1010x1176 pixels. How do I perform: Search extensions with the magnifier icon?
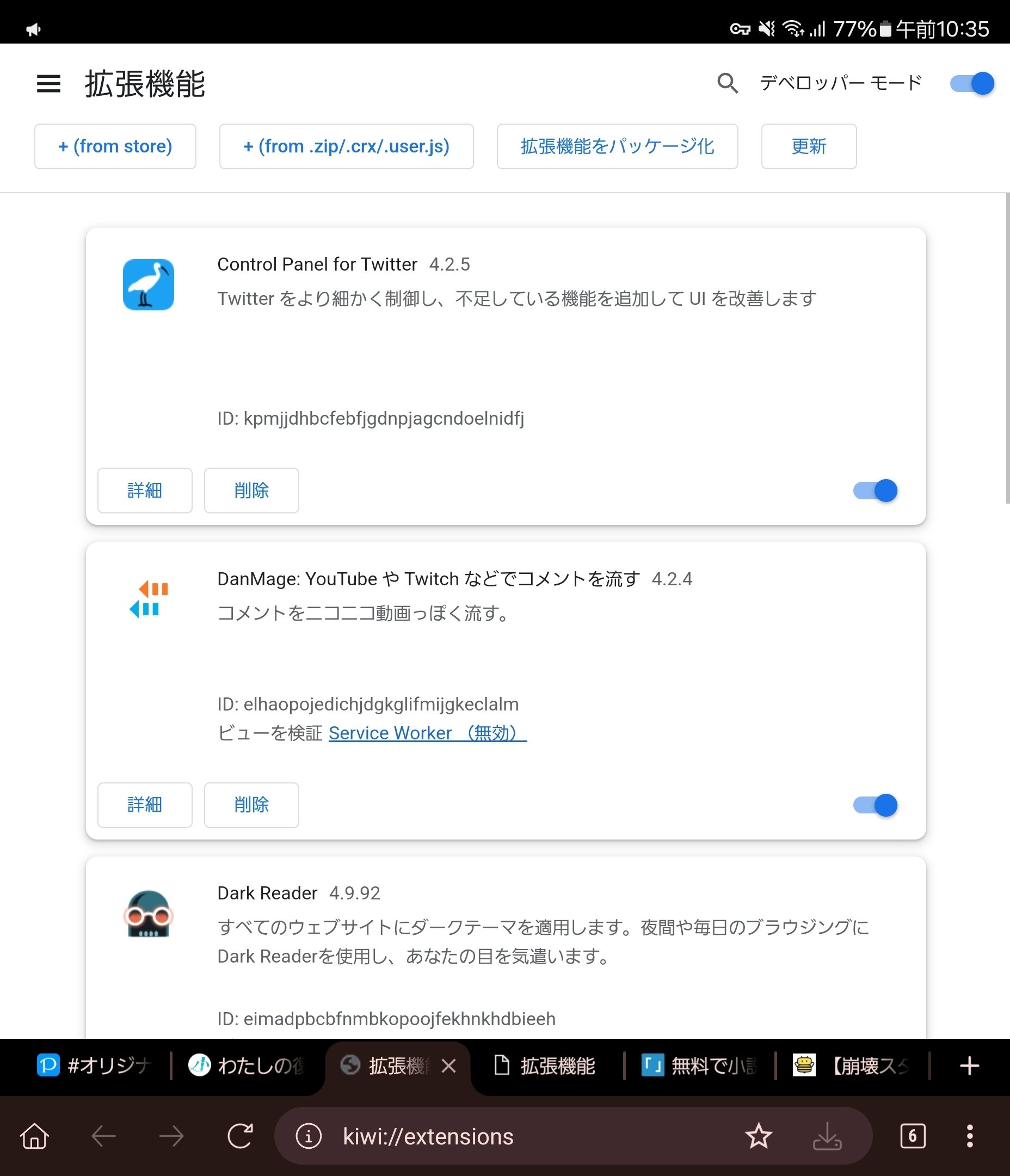click(x=728, y=83)
